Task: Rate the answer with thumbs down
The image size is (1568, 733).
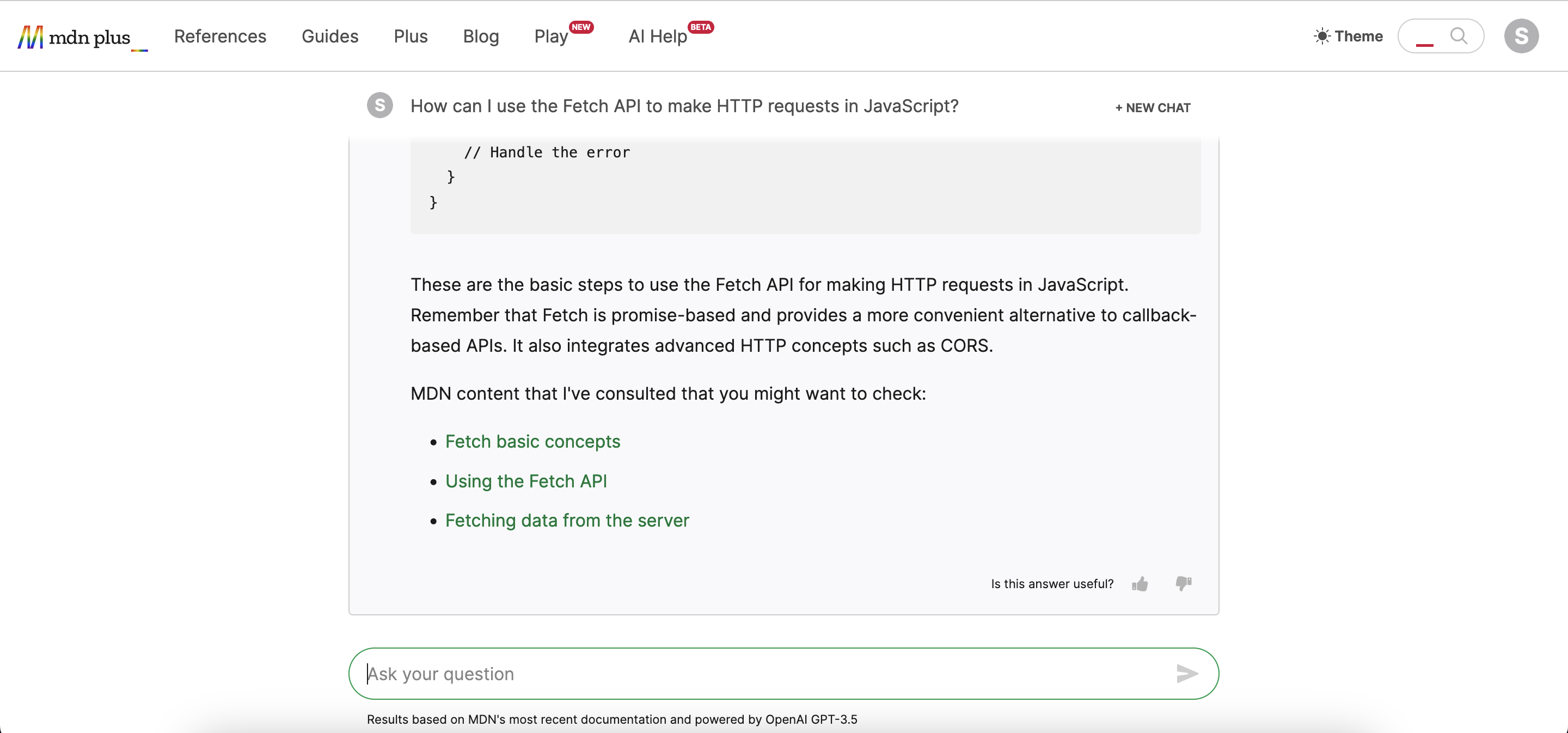Action: click(x=1183, y=583)
